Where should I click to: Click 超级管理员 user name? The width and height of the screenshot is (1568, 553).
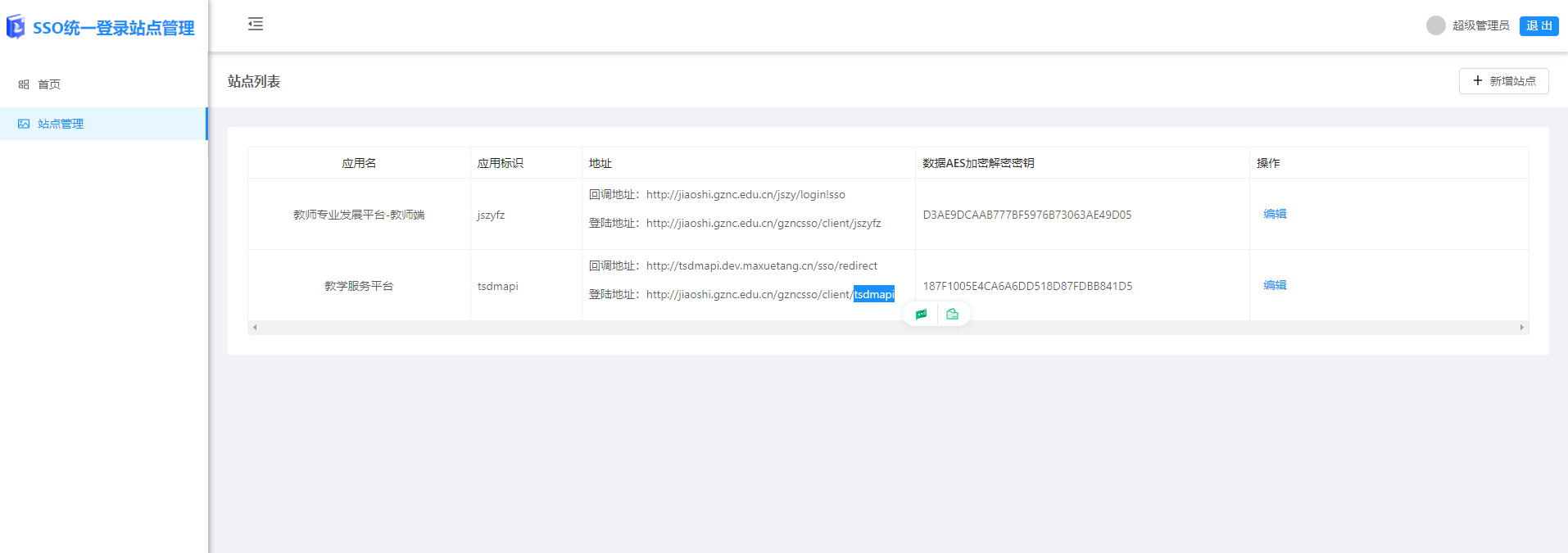point(1480,26)
